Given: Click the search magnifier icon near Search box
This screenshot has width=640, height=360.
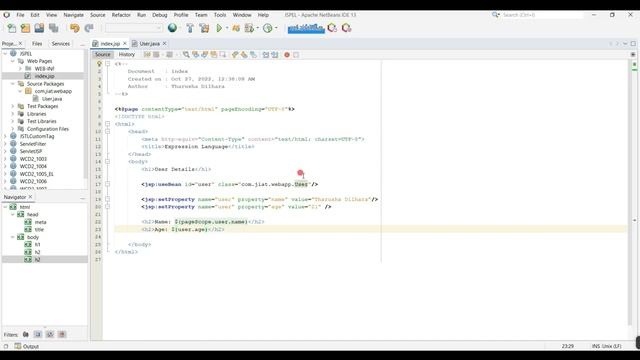Looking at the screenshot, I should coord(495,15).
